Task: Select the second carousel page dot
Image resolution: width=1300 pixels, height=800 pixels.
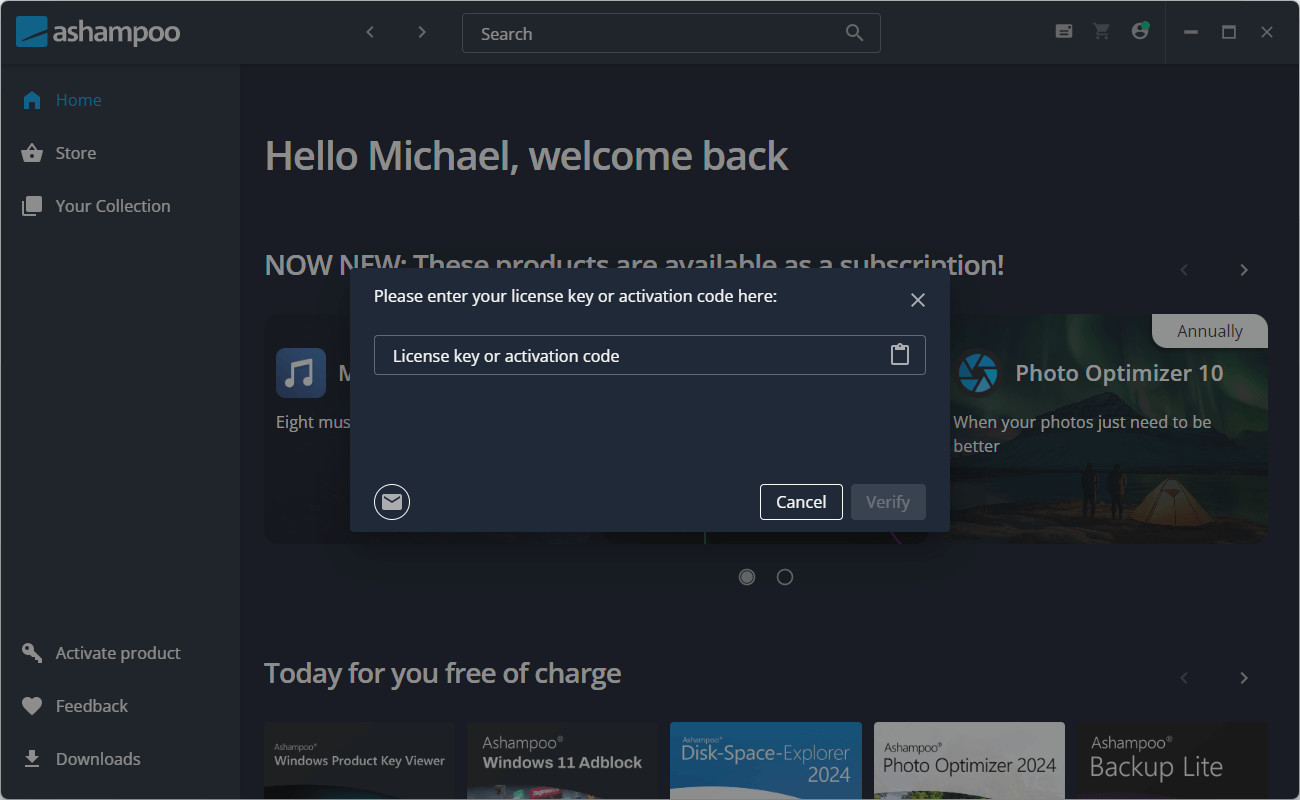Action: [x=785, y=577]
